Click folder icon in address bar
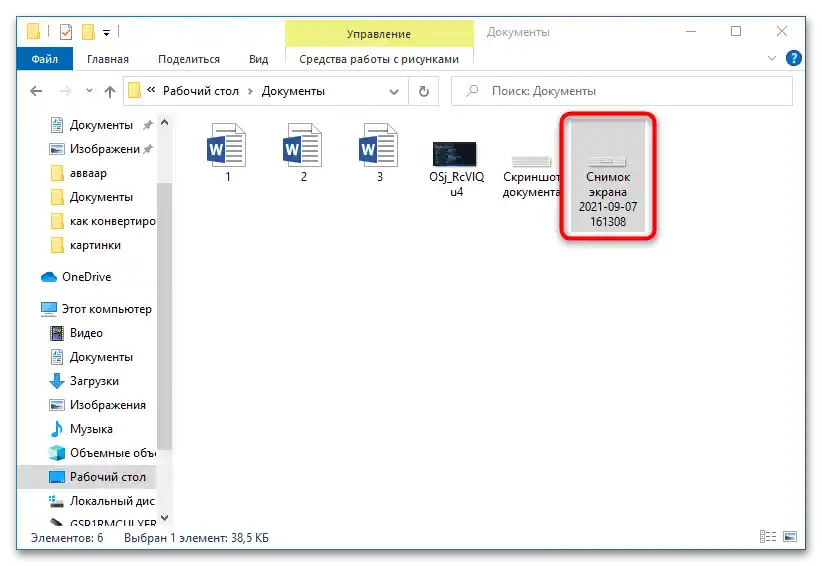The height and width of the screenshot is (566, 822). (x=134, y=91)
